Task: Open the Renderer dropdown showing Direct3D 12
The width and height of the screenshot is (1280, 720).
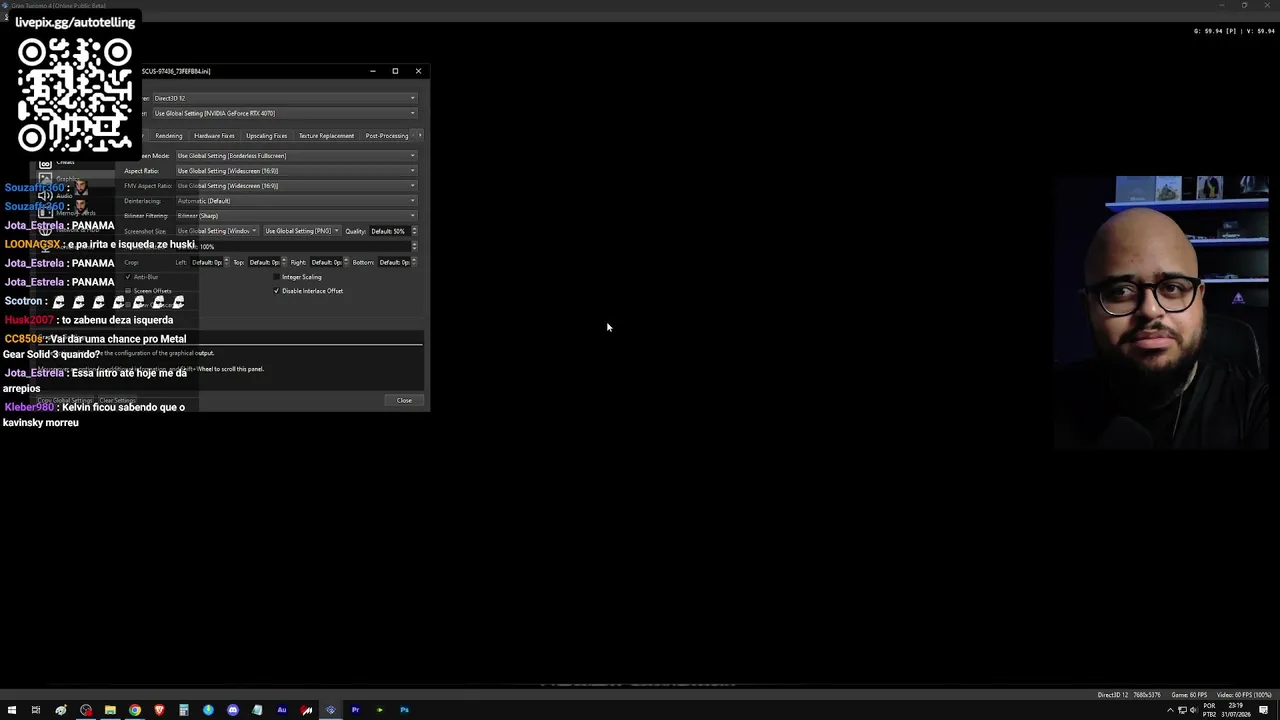Action: [x=284, y=98]
